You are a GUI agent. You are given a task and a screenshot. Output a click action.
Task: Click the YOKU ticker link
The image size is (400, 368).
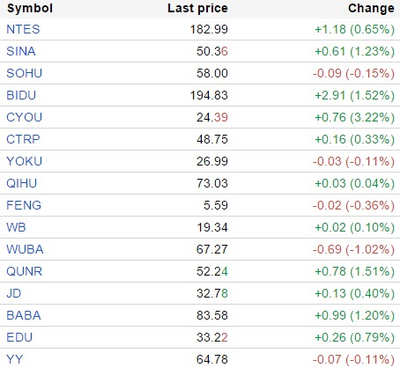tap(24, 161)
